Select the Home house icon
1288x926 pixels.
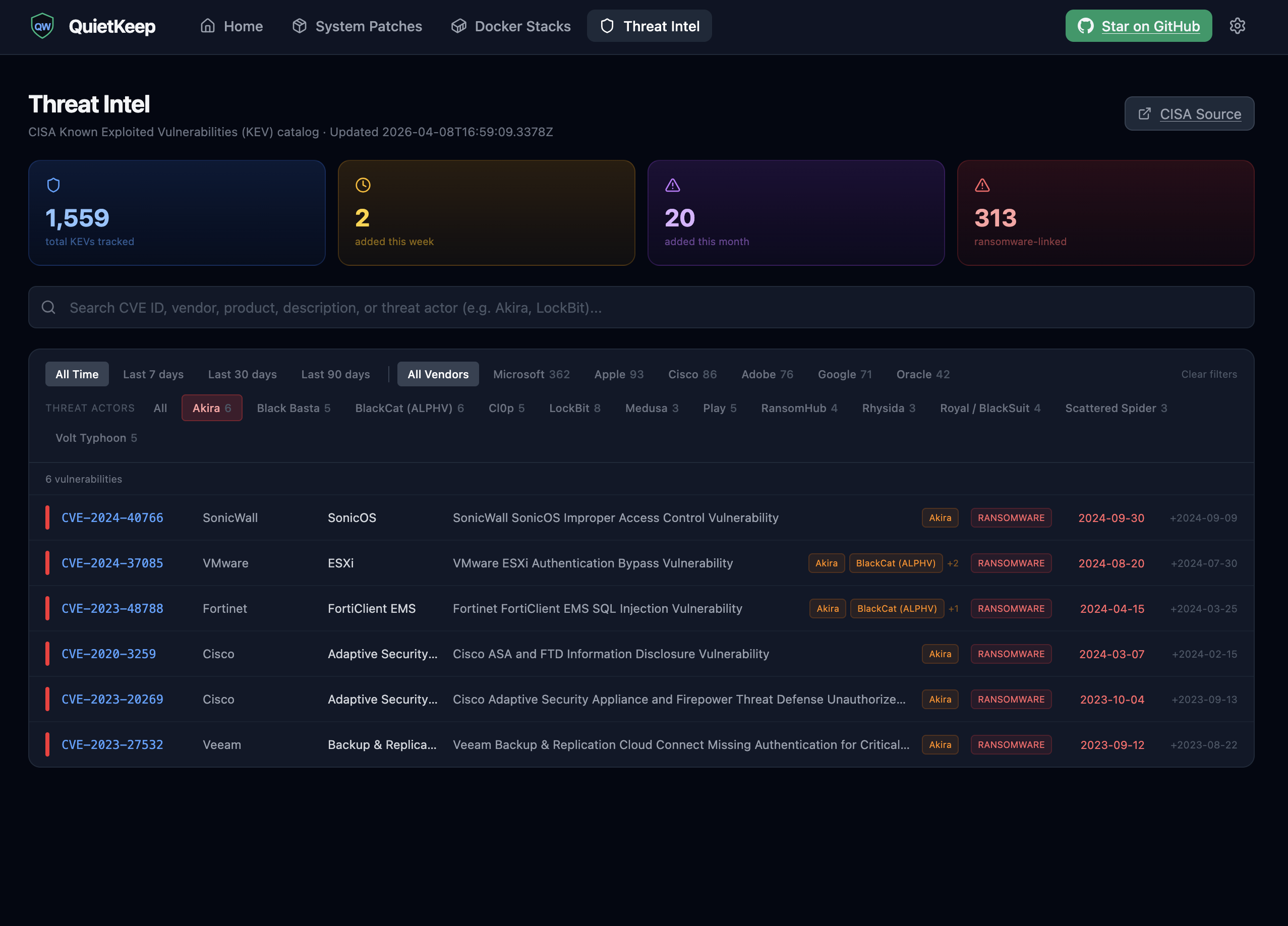[208, 26]
